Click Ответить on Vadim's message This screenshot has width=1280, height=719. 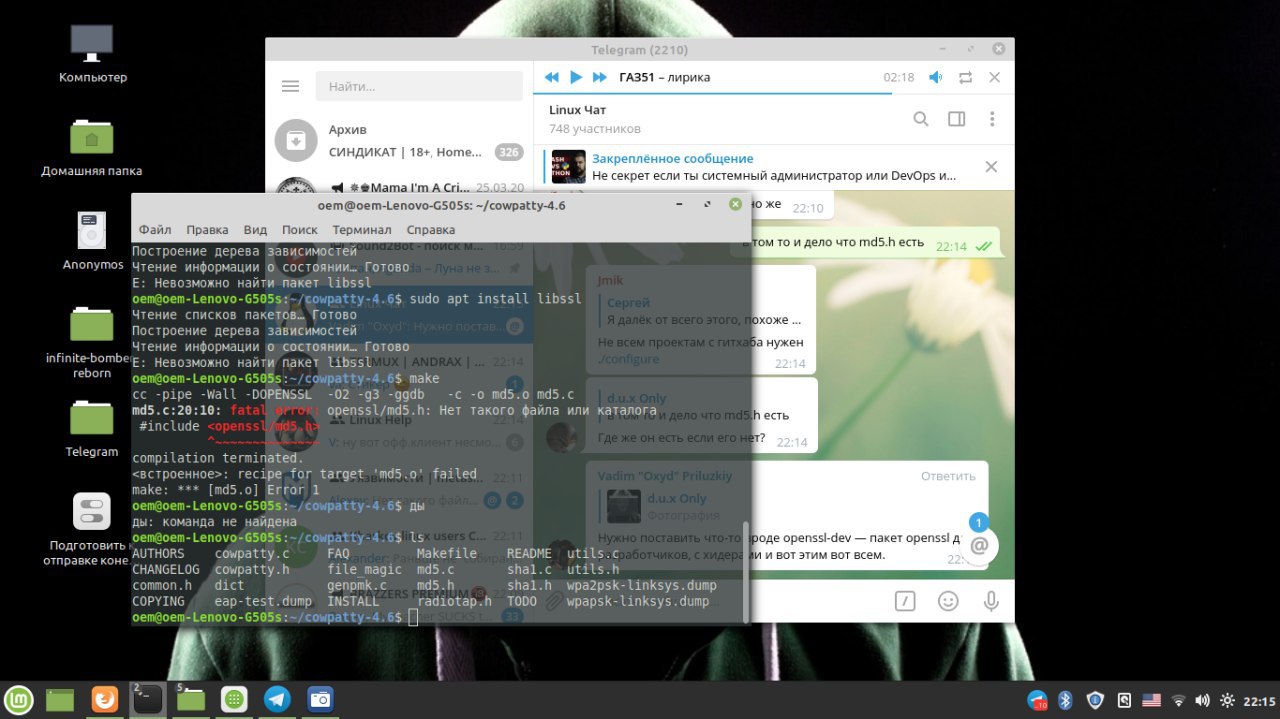click(948, 476)
